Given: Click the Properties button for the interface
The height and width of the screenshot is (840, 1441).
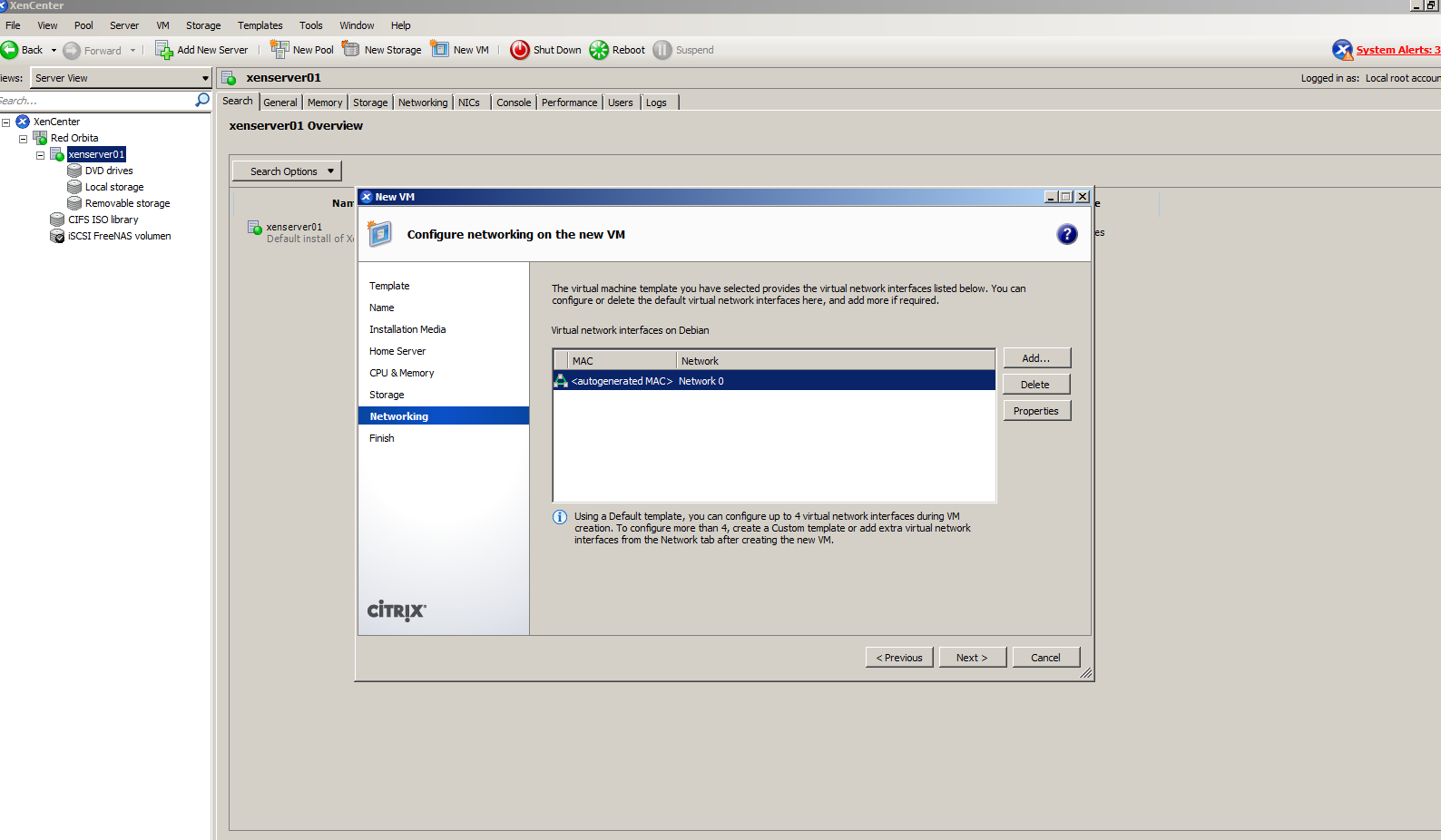Looking at the screenshot, I should (1036, 411).
